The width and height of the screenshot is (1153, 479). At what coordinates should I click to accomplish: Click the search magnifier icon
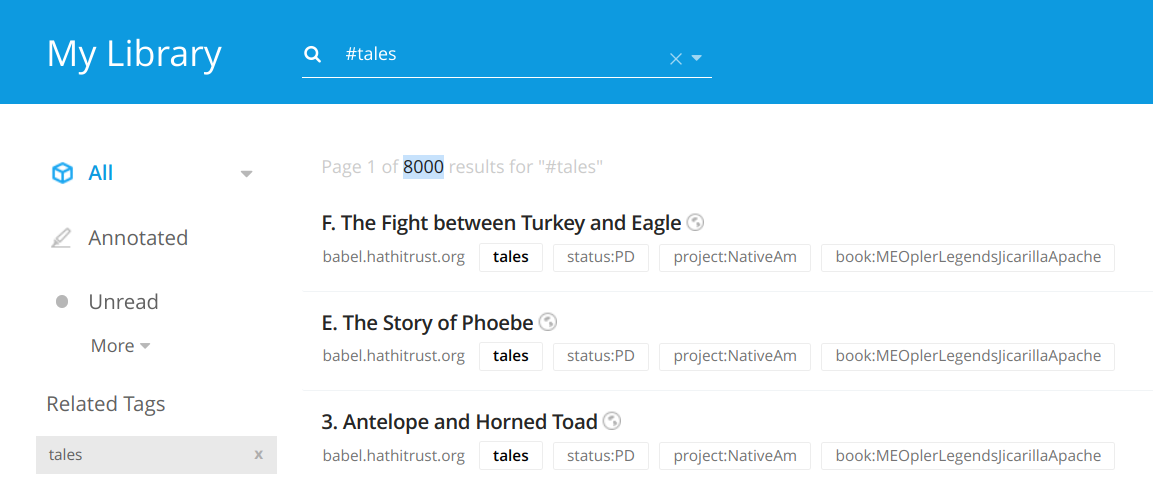(313, 55)
